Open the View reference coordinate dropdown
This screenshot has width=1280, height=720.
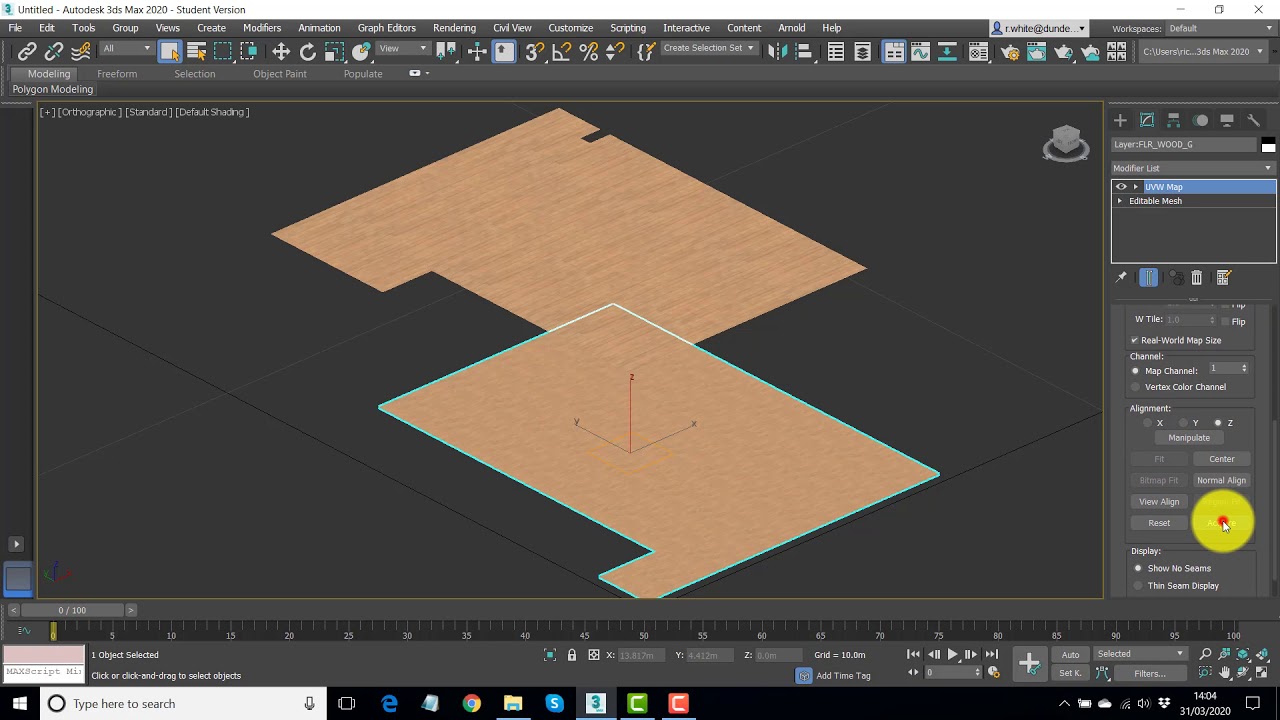tap(403, 48)
